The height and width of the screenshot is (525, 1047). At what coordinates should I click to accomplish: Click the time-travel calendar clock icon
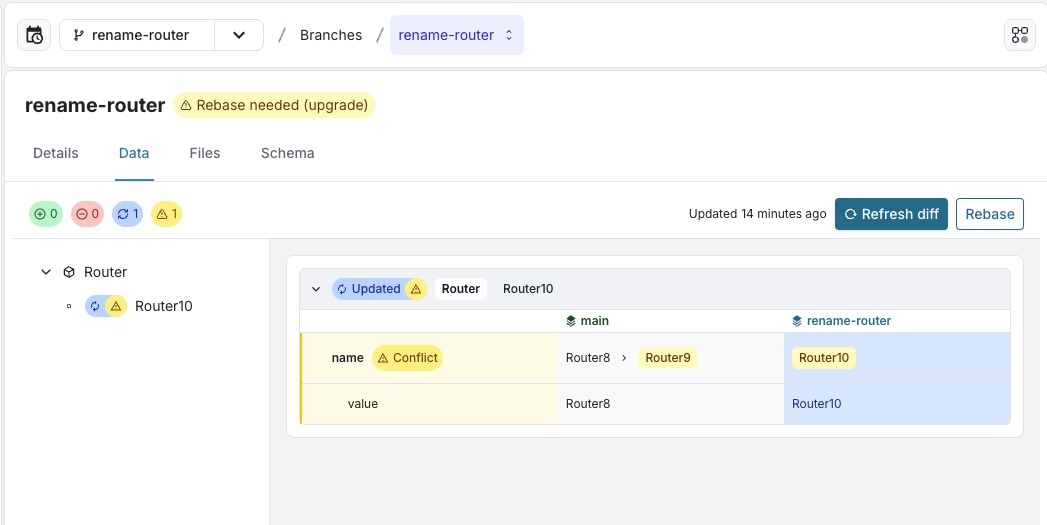tap(34, 35)
